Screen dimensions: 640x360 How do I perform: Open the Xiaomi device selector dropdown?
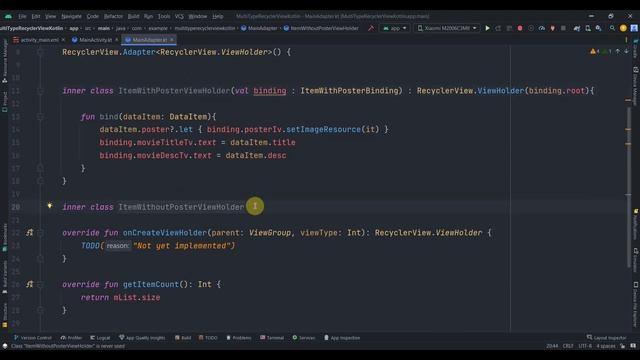[x=447, y=28]
